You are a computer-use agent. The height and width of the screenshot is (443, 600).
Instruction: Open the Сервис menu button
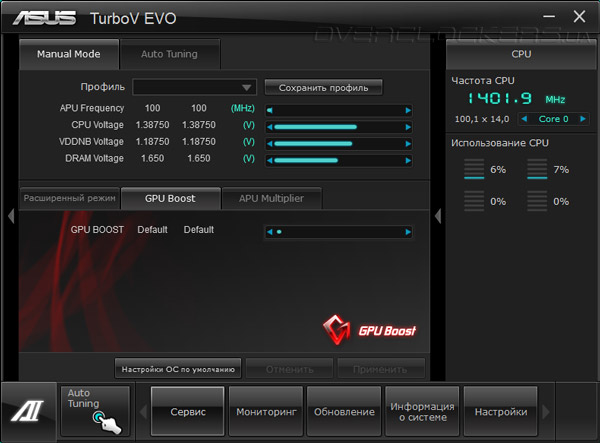coord(188,411)
